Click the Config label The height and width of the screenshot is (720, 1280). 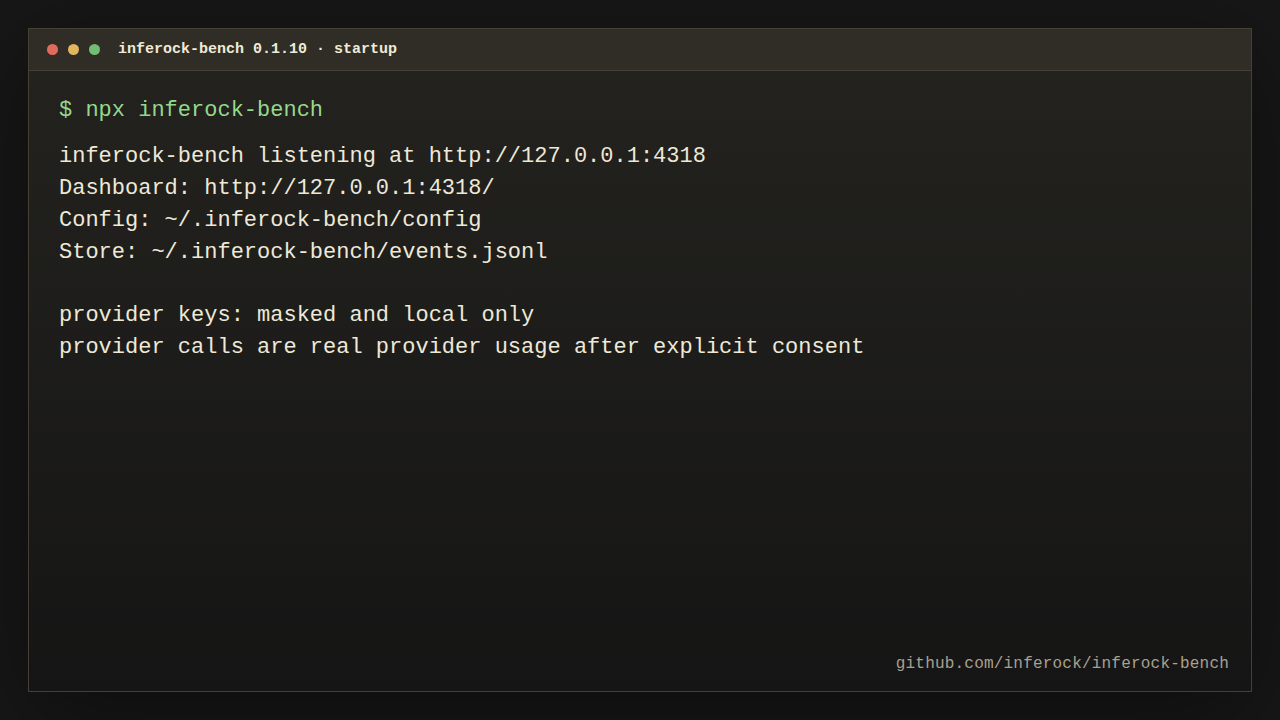(105, 220)
